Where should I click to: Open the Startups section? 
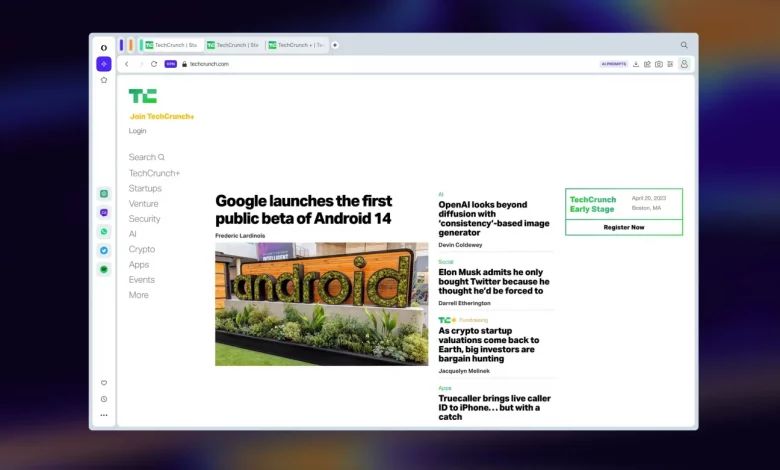145,188
